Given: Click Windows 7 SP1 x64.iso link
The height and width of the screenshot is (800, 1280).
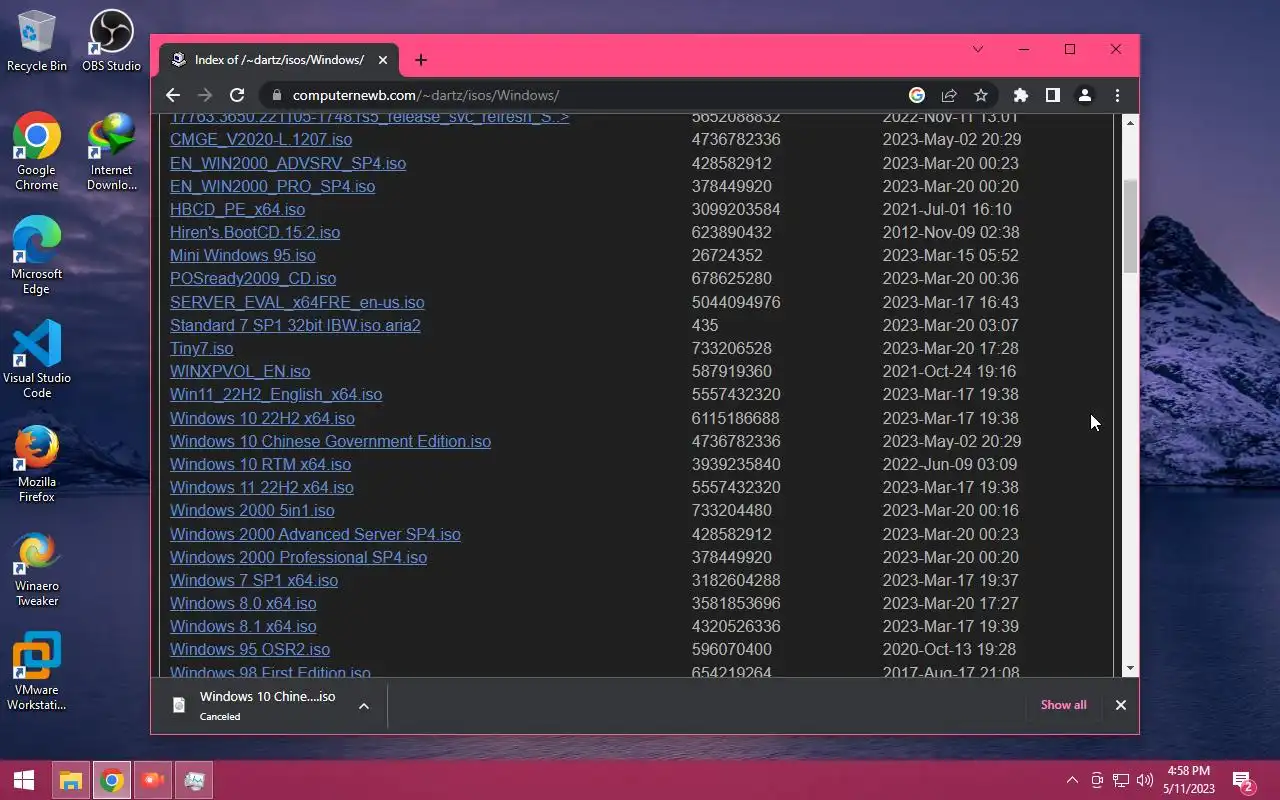Looking at the screenshot, I should (x=254, y=580).
